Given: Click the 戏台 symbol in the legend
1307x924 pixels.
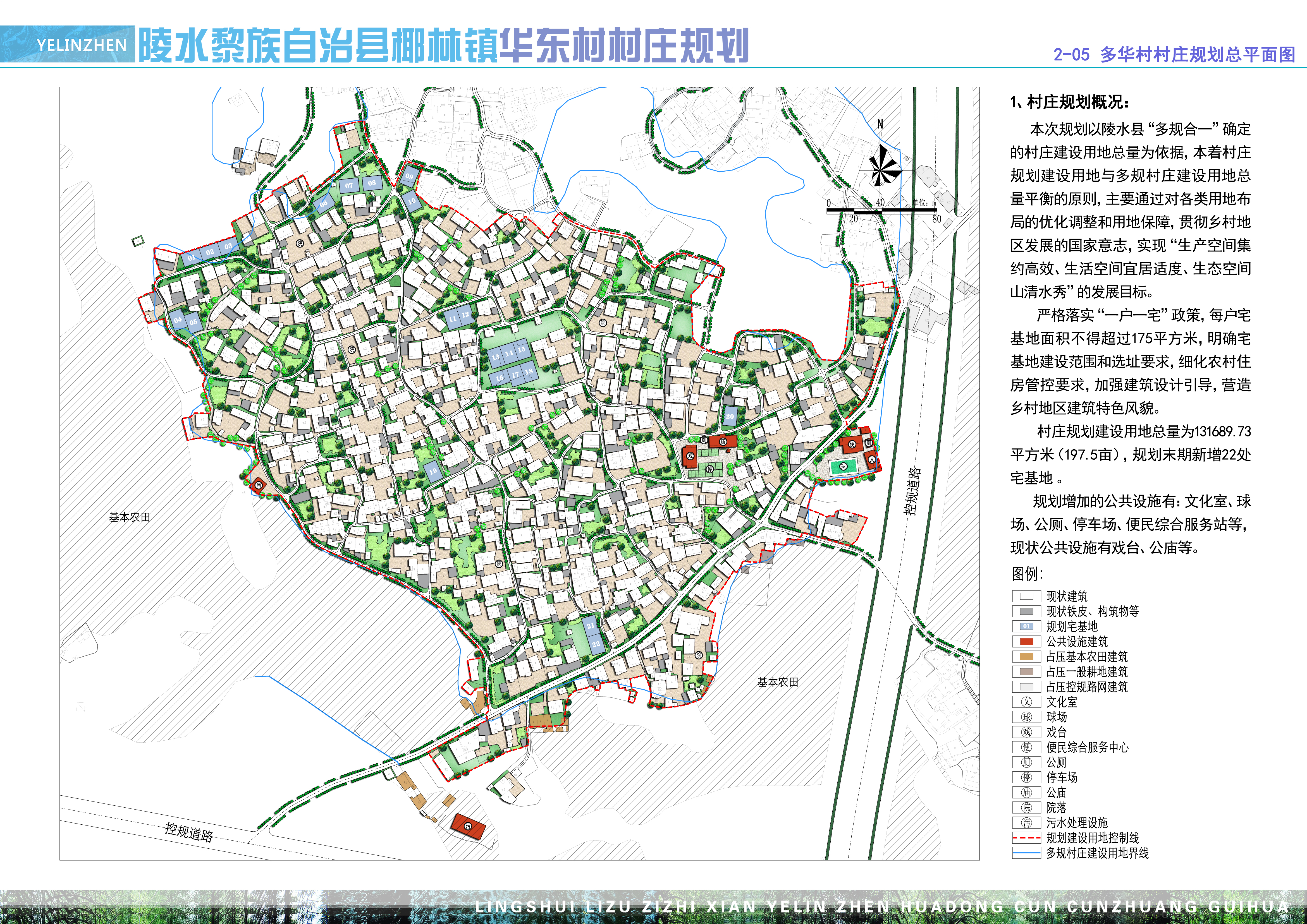Looking at the screenshot, I should point(1026,732).
